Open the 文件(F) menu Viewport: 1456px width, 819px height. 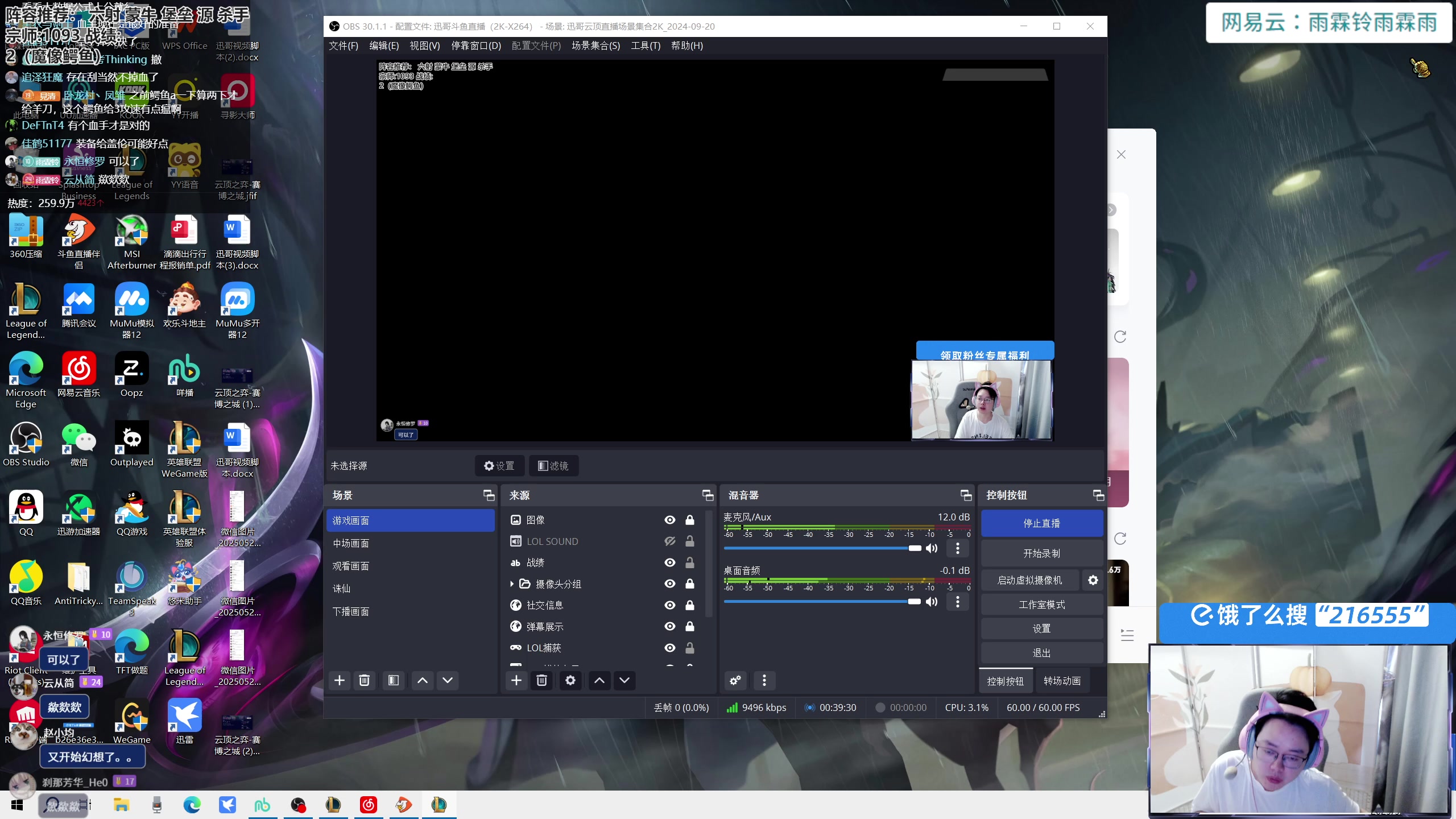point(344,45)
